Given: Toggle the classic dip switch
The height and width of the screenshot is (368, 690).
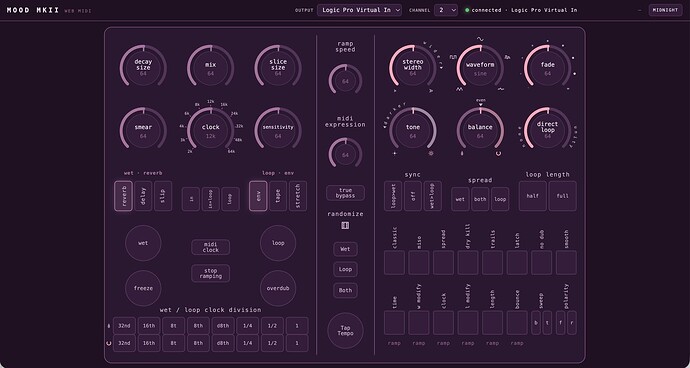Looking at the screenshot, I should coord(394,263).
